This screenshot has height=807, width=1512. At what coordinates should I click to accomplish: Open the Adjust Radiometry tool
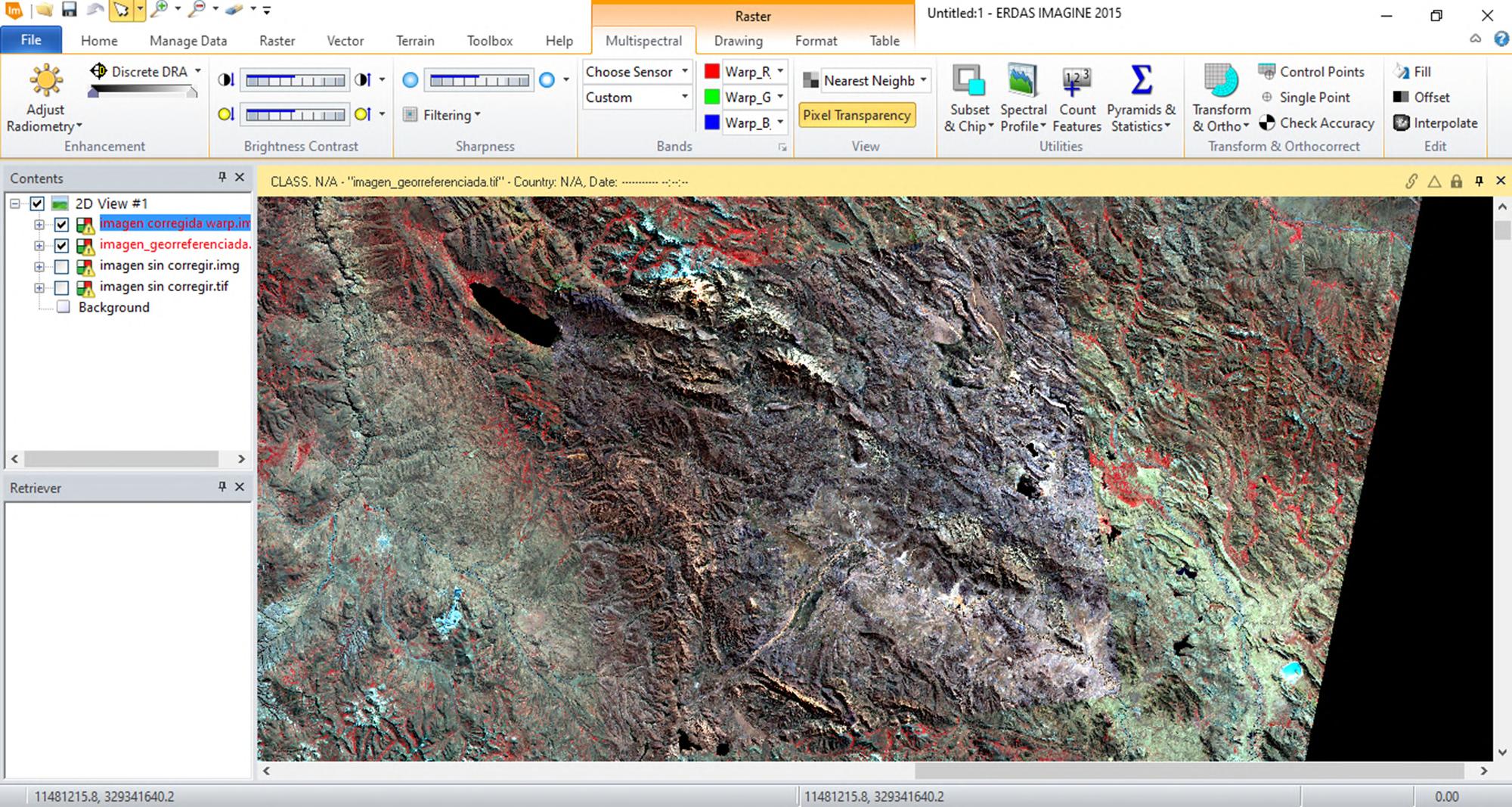[45, 98]
